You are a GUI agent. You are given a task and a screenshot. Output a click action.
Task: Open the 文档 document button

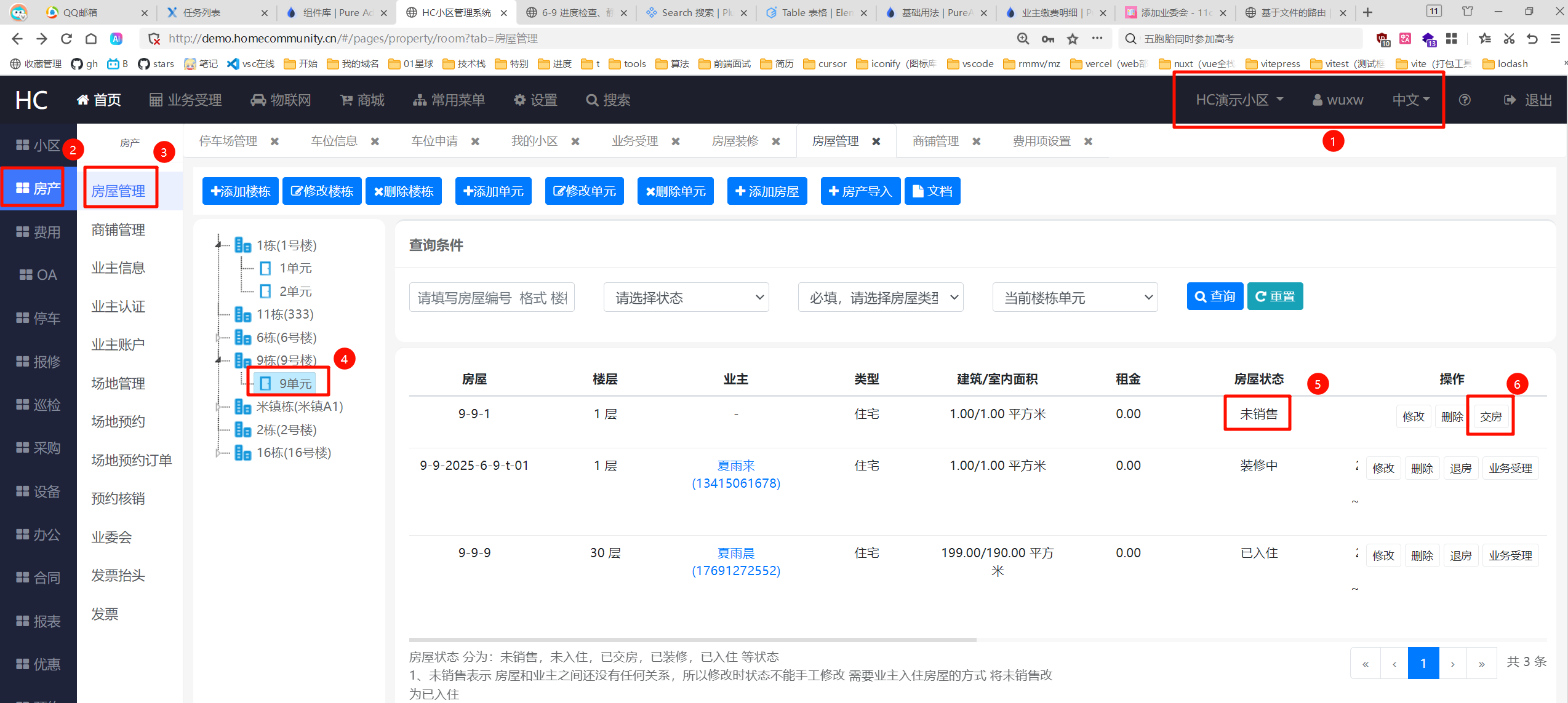(x=932, y=191)
